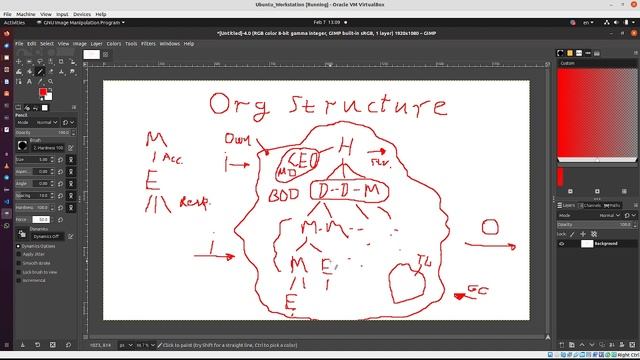Click the red foreground color swatch
Viewport: 640px width, 360px height.
point(42,92)
